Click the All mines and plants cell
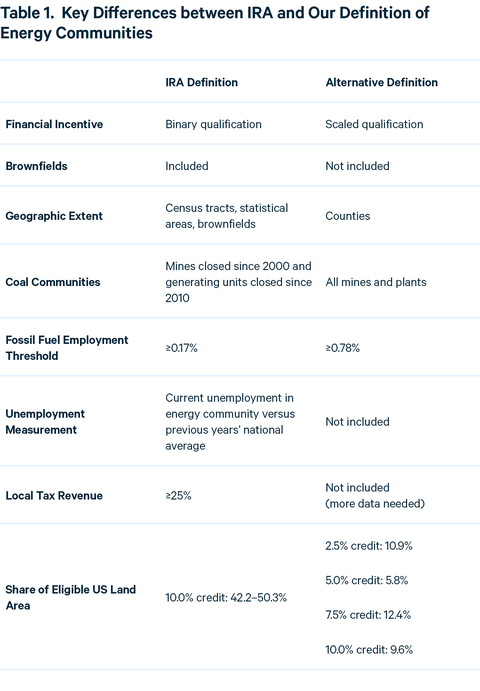The image size is (480, 691). click(x=376, y=282)
